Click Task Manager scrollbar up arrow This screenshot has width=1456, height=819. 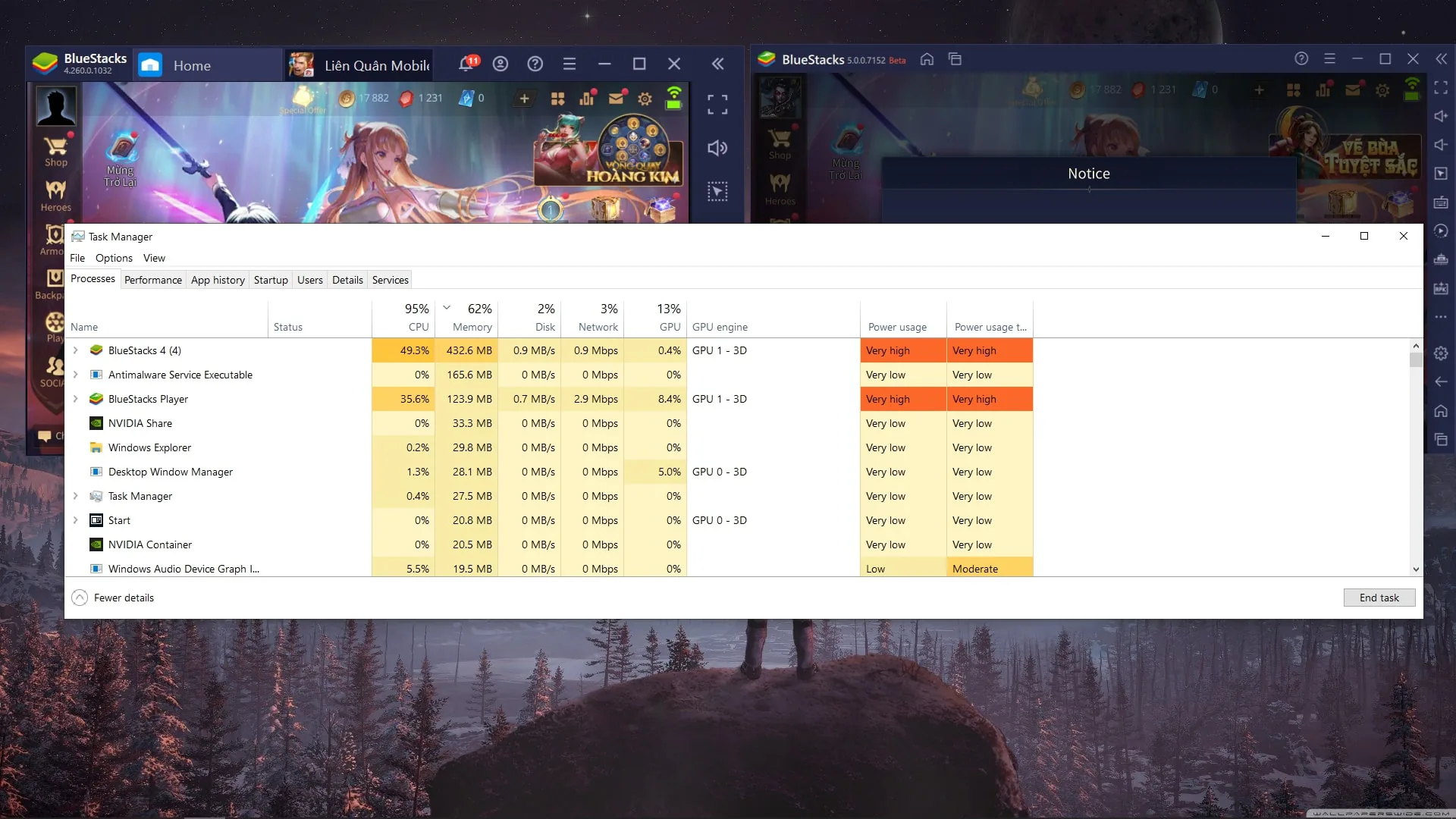point(1416,345)
